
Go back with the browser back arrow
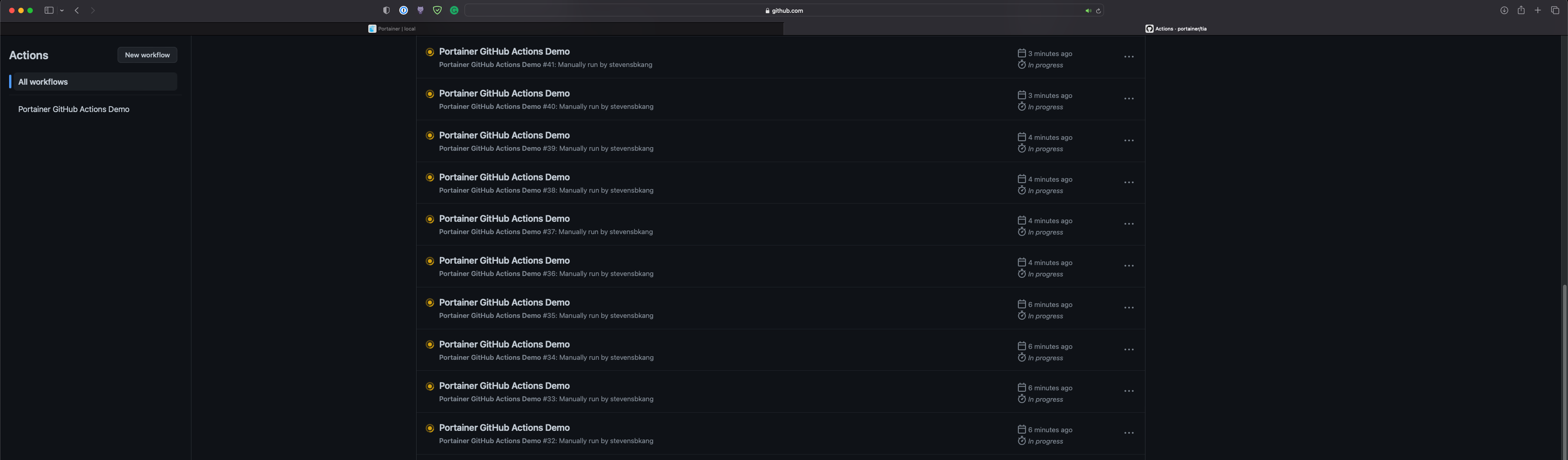click(x=77, y=10)
